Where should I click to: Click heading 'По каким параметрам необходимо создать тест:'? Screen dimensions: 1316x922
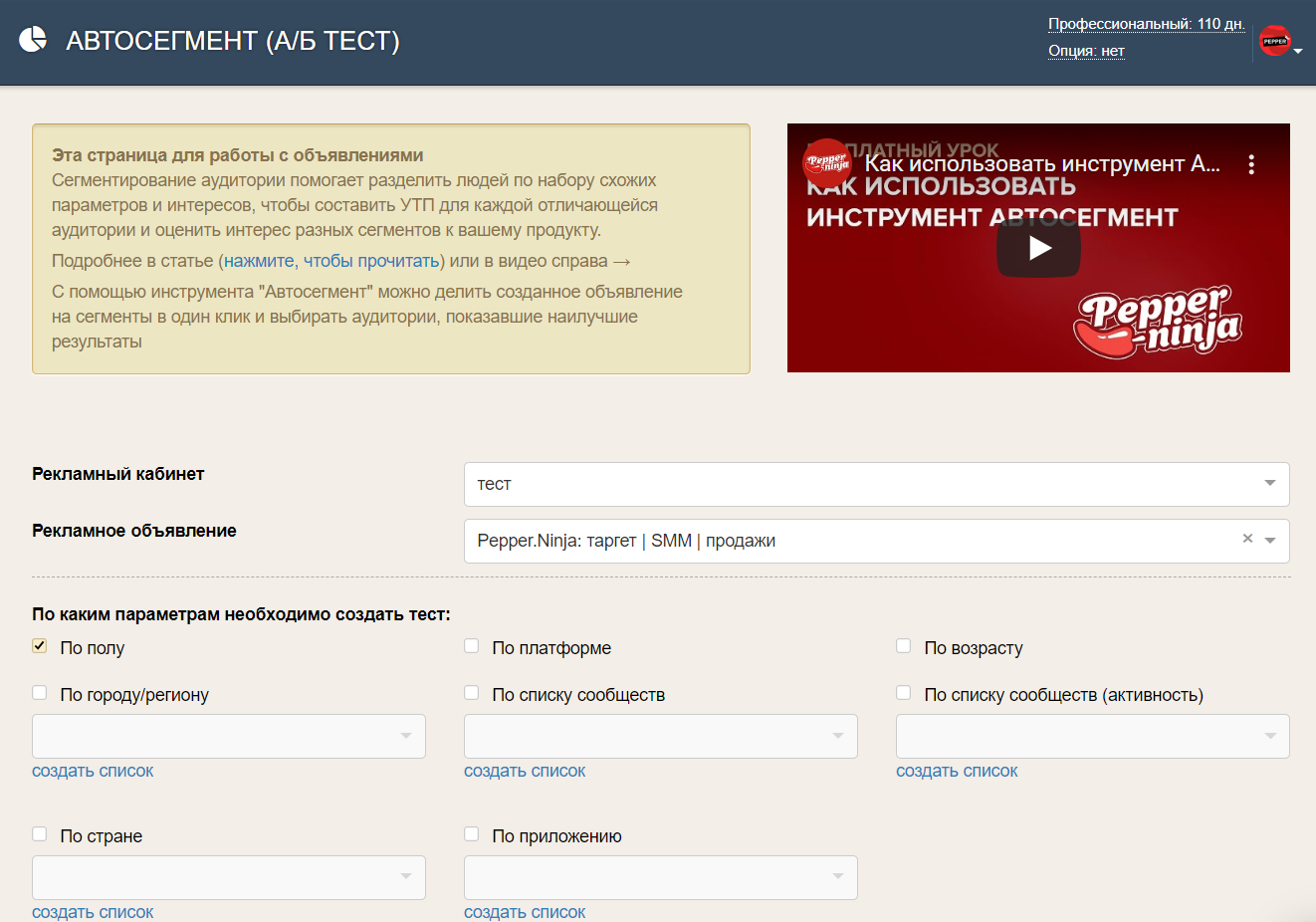click(x=241, y=614)
